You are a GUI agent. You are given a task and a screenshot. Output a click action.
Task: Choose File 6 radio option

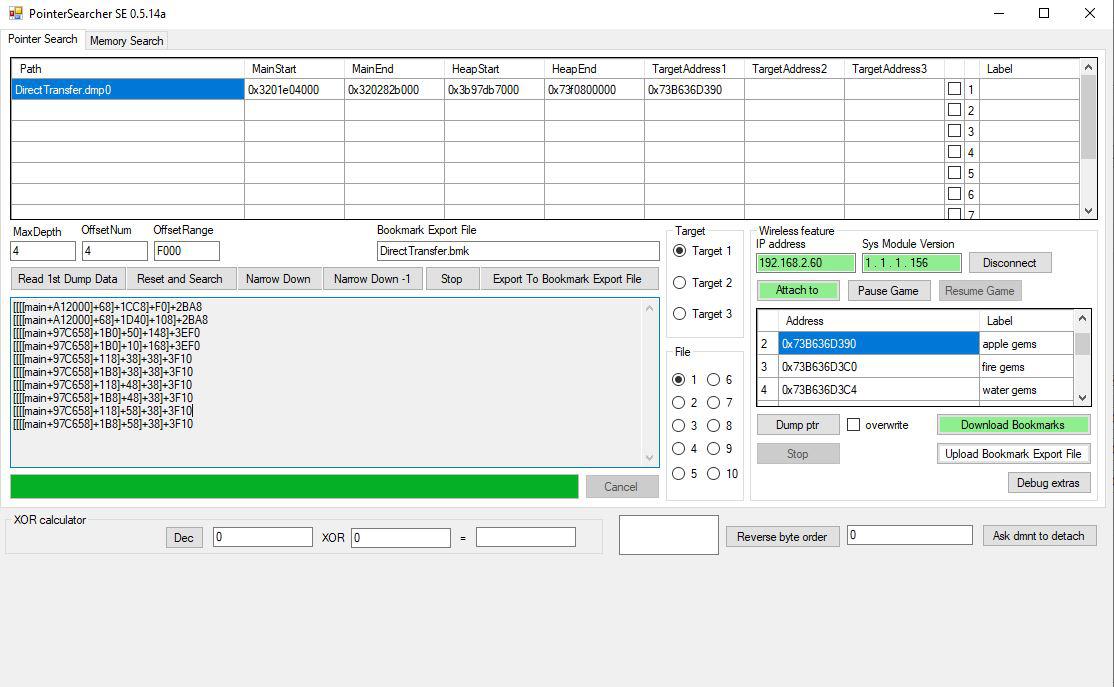tap(714, 380)
